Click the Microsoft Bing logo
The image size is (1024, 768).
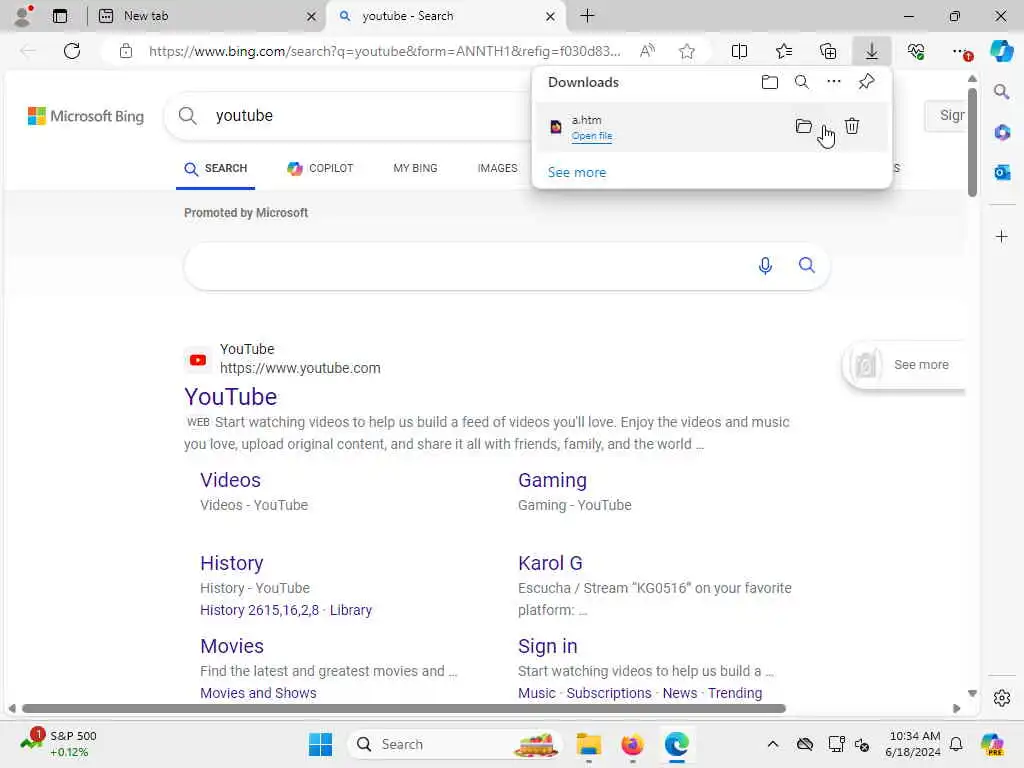(86, 116)
